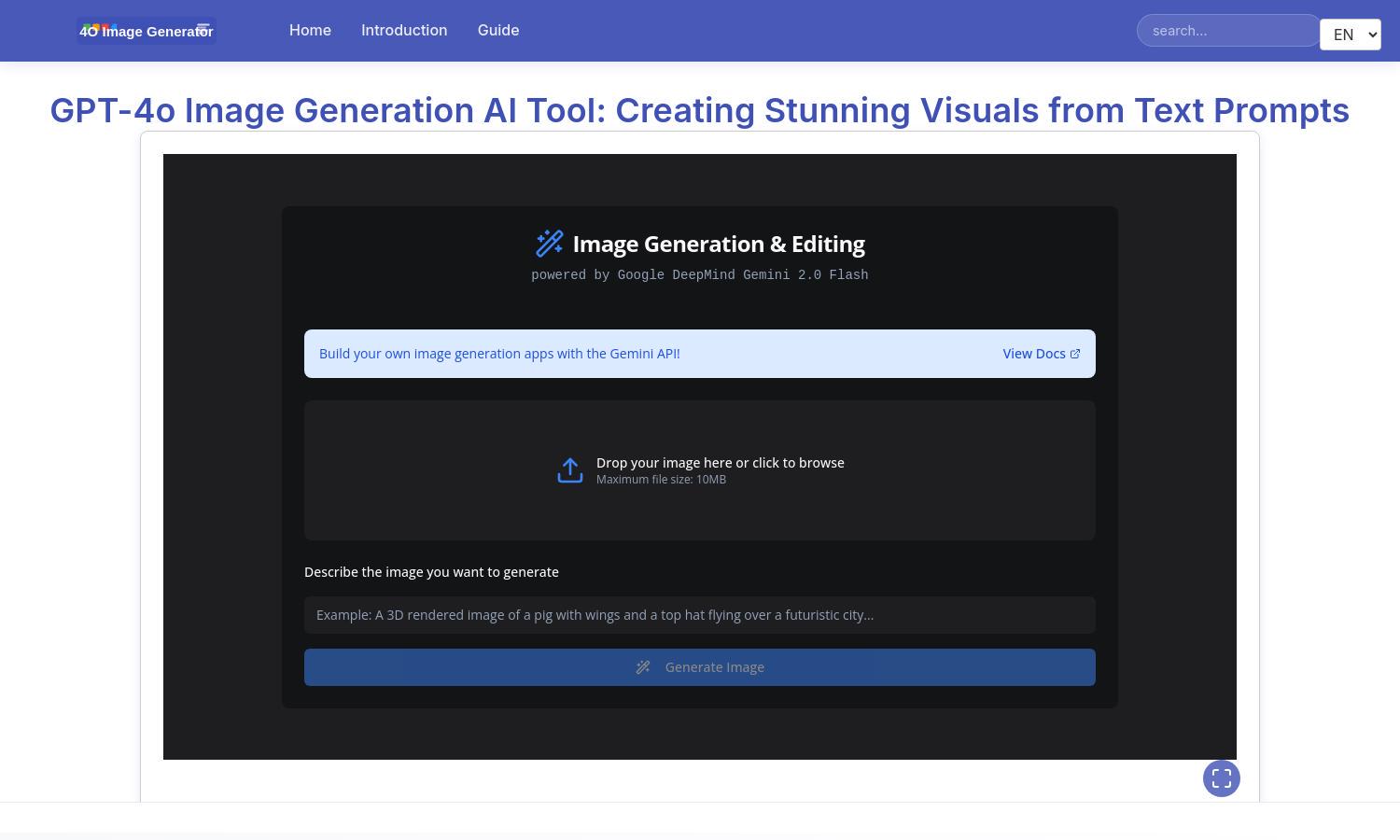Image resolution: width=1400 pixels, height=840 pixels.
Task: Click the external link icon next to View Docs
Action: coord(1075,354)
